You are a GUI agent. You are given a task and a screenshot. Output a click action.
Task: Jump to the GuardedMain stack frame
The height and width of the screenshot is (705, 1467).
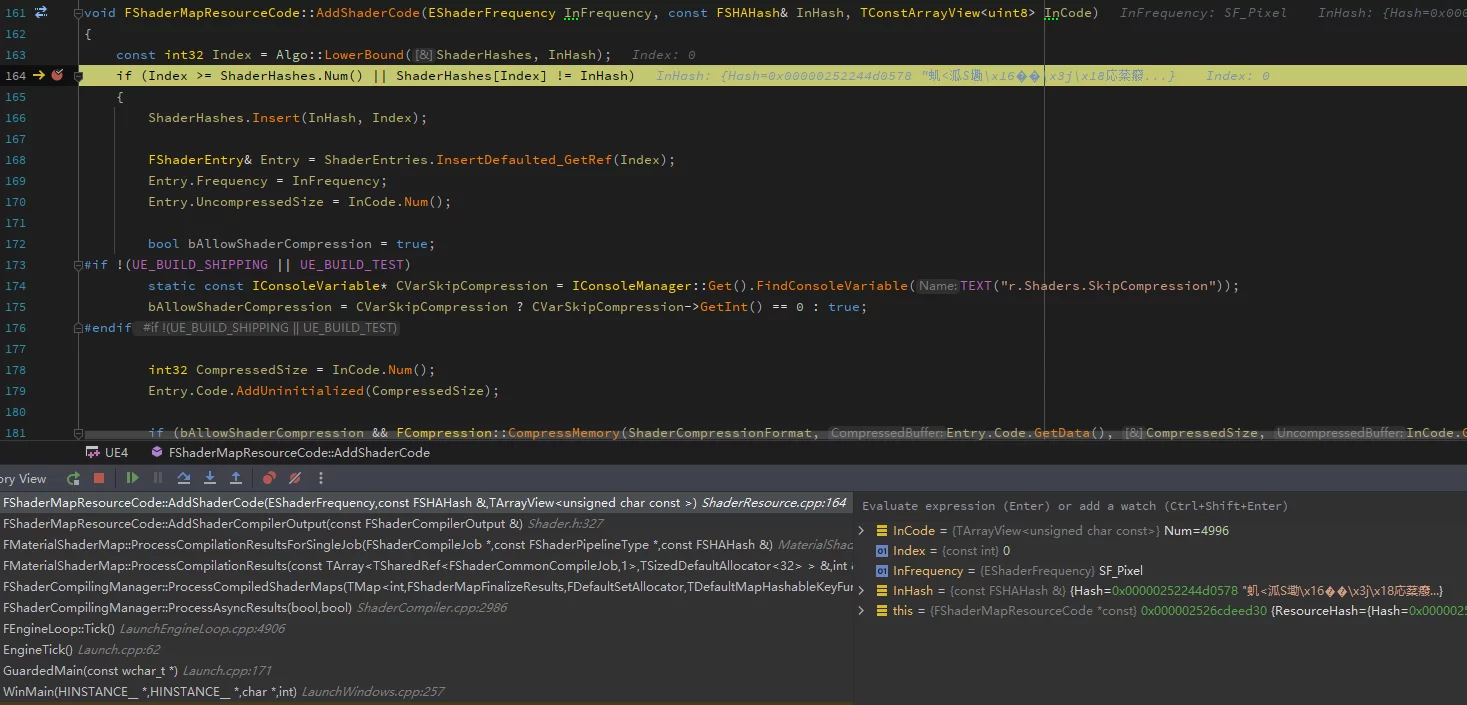point(90,671)
